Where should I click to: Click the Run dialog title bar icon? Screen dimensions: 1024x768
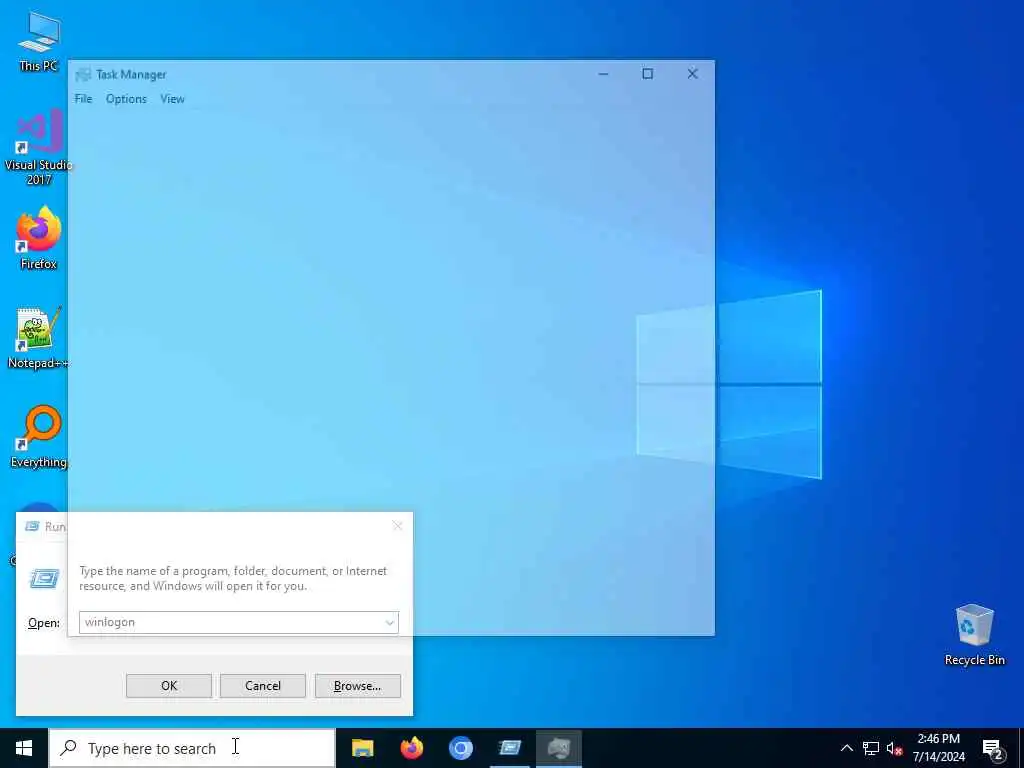tap(32, 526)
